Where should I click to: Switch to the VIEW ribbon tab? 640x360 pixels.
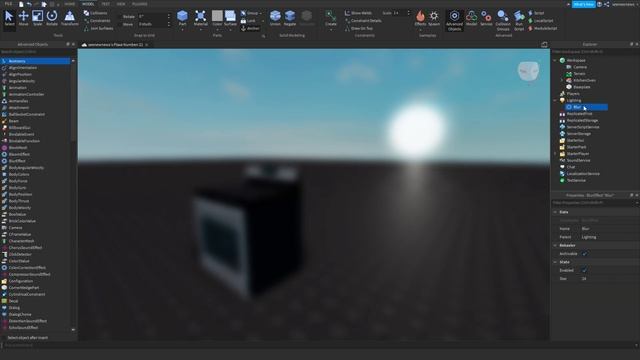(121, 4)
